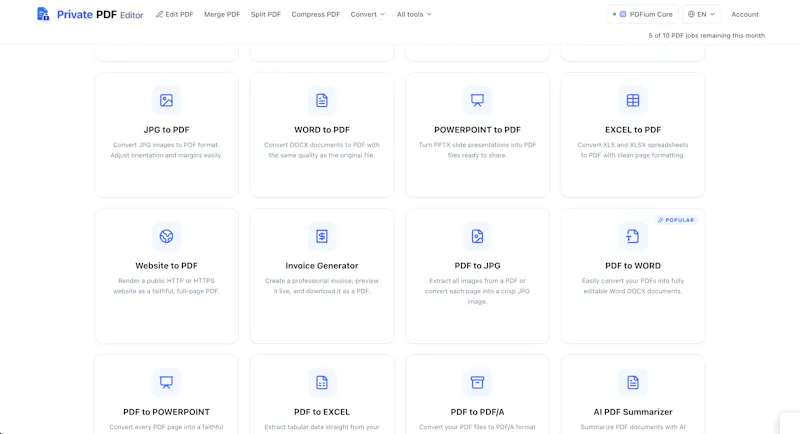
Task: Click 'Convert XLS and XLSX spreadsheets' description
Action: pos(633,150)
